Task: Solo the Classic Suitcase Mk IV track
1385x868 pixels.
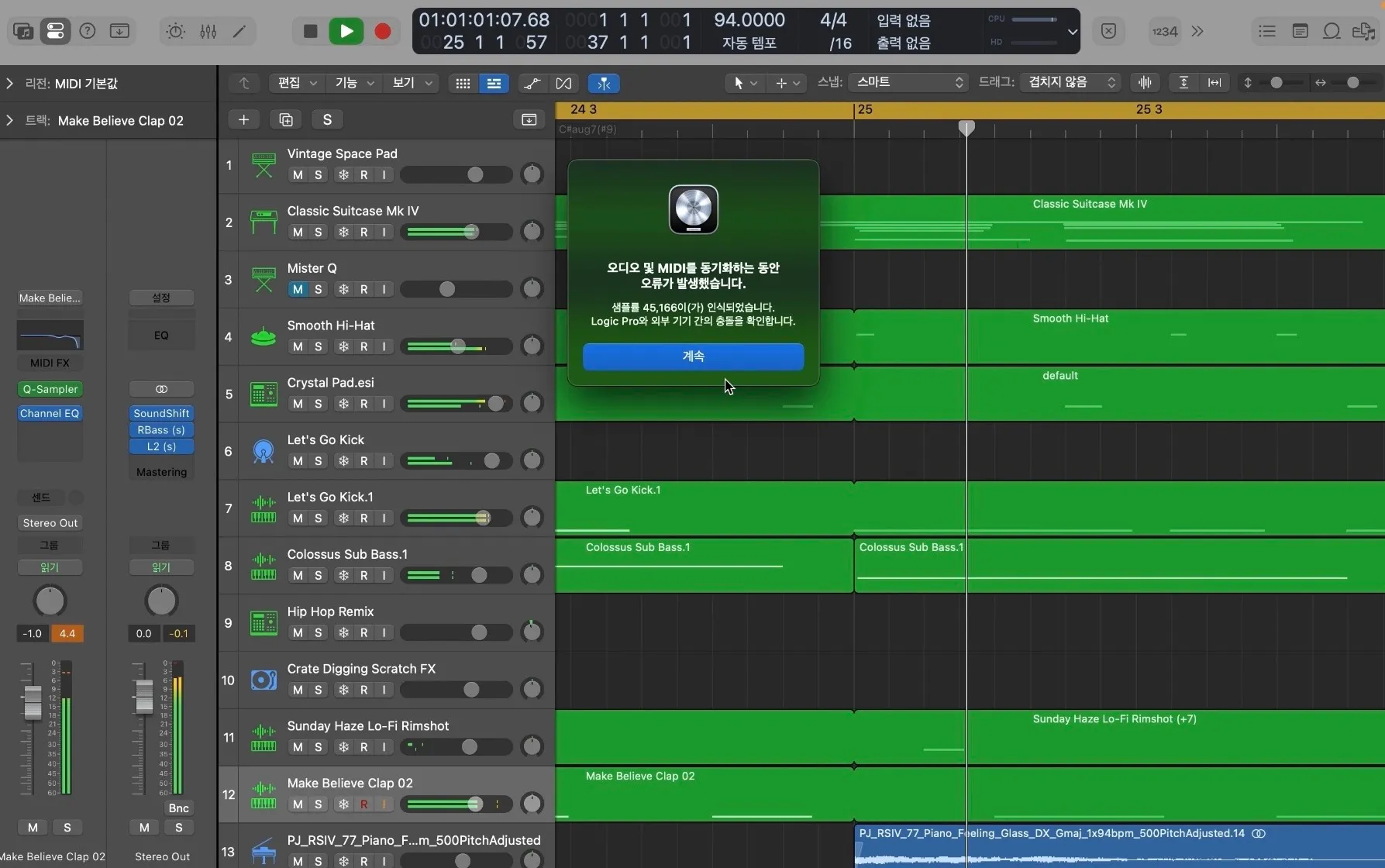Action: [x=318, y=232]
